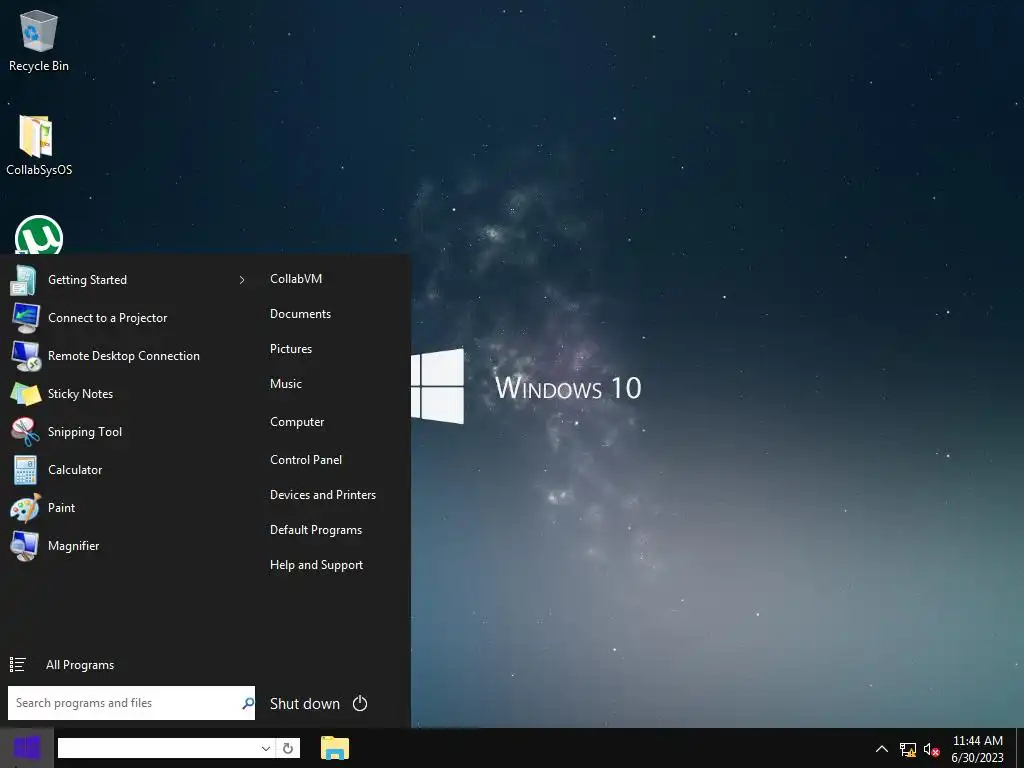Screen dimensions: 1024x768
Task: Open Computer from the Start menu
Action: click(297, 422)
